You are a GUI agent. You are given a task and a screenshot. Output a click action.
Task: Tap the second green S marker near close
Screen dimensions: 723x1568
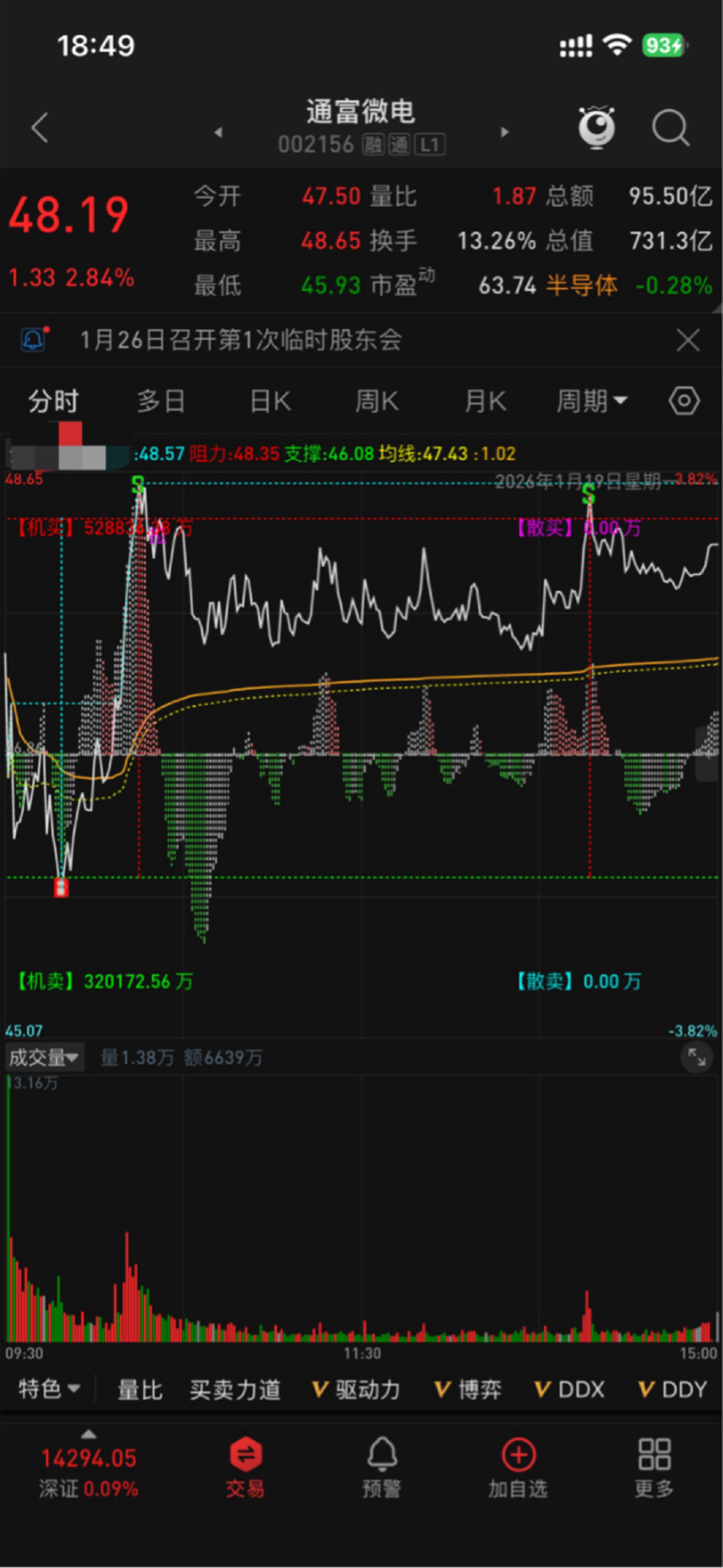tap(588, 493)
